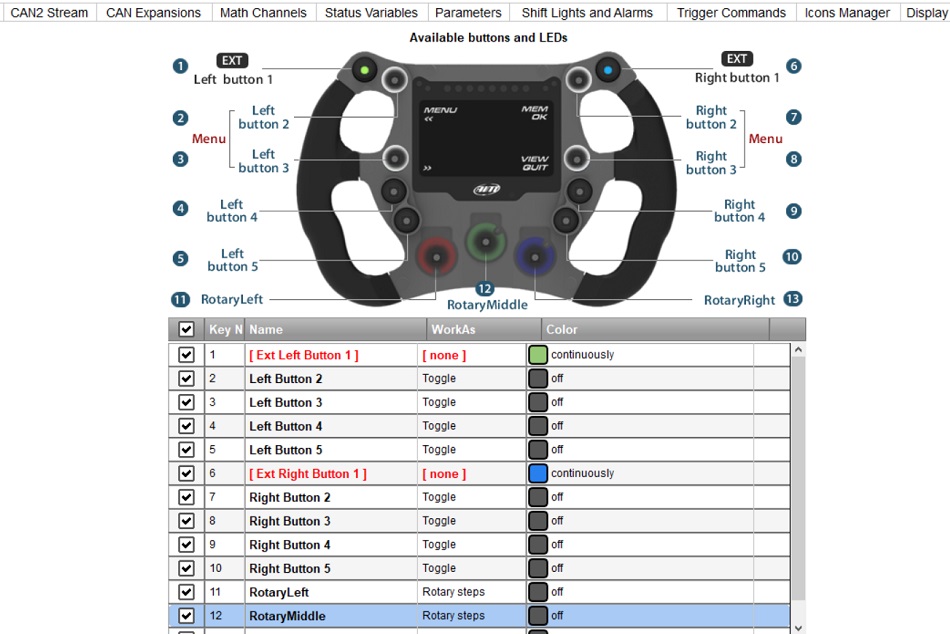Sort by the Color column header

point(656,329)
